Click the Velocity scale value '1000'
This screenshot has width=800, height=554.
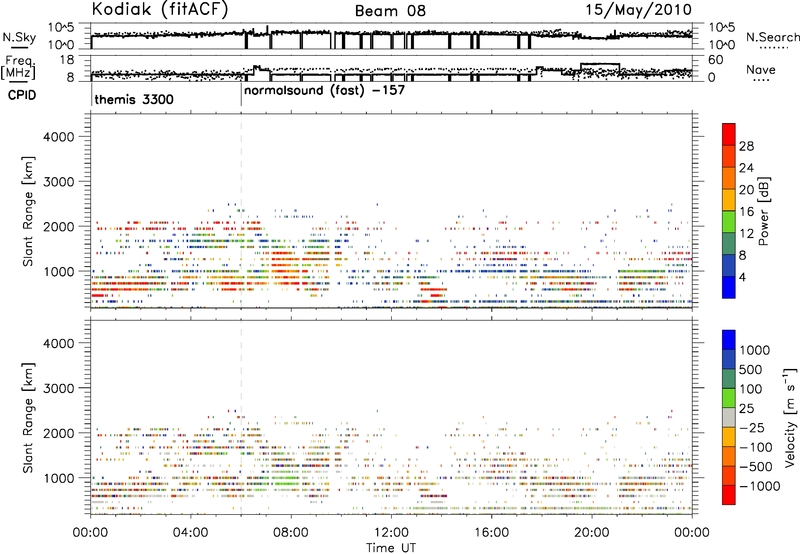[755, 350]
